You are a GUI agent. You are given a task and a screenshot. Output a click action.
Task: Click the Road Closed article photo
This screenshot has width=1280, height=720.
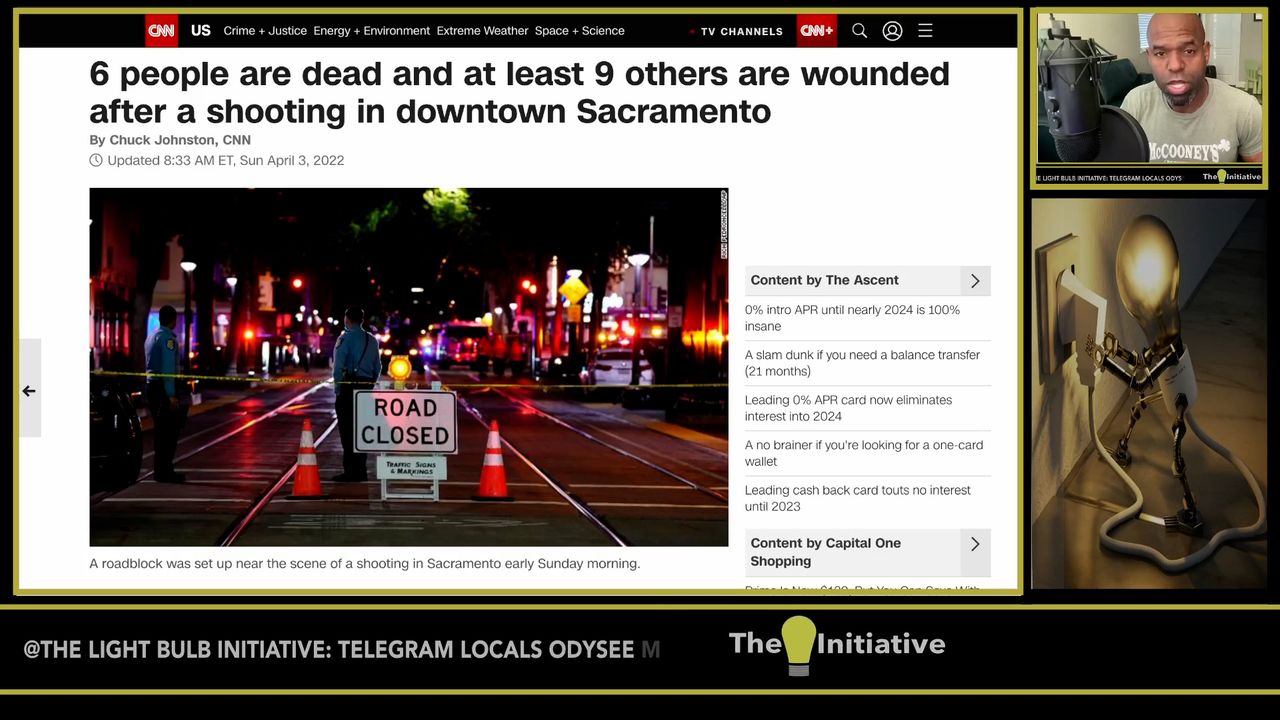coord(408,367)
